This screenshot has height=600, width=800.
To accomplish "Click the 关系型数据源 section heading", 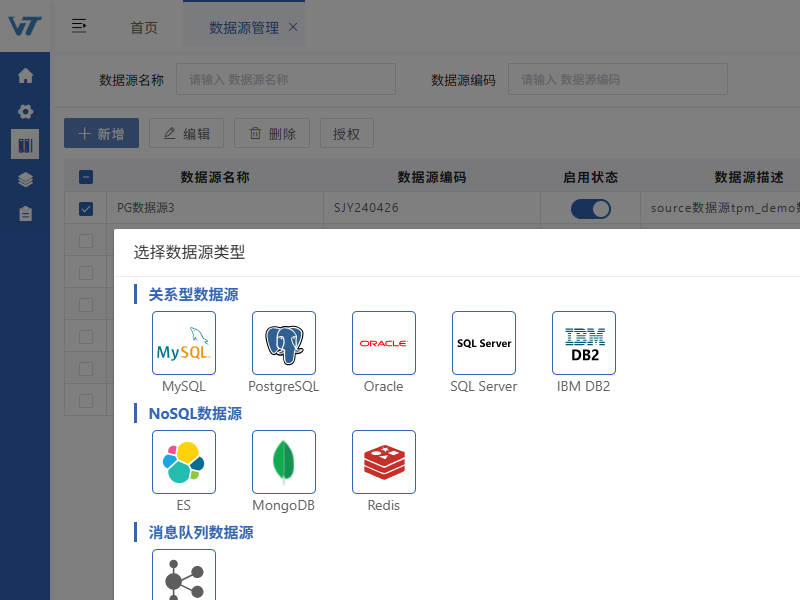I will pyautogui.click(x=193, y=294).
